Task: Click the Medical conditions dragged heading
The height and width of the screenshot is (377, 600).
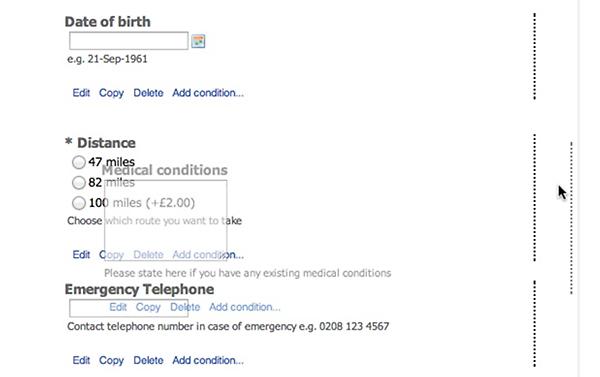Action: (x=165, y=170)
